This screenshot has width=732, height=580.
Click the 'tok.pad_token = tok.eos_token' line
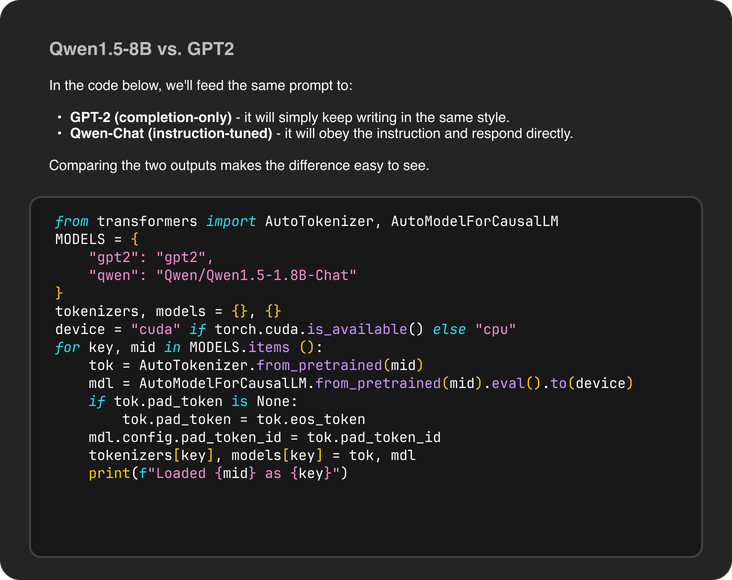pos(243,419)
